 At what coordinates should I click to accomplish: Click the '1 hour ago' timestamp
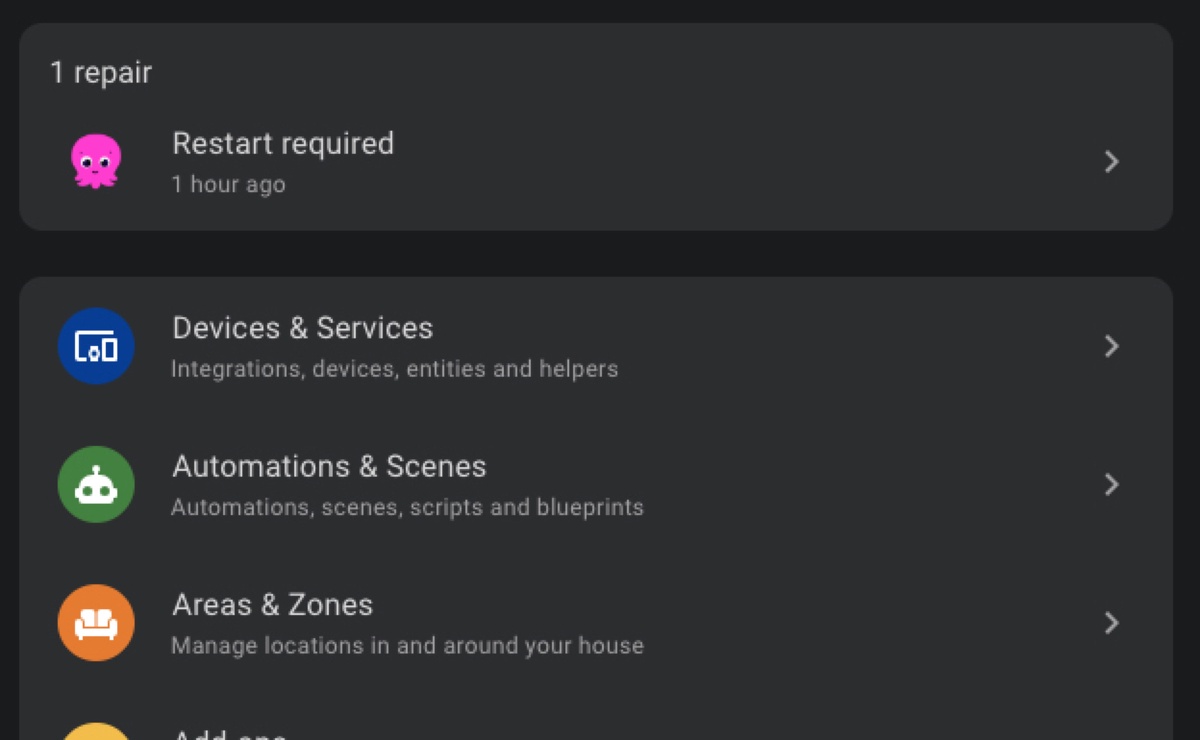pyautogui.click(x=228, y=185)
